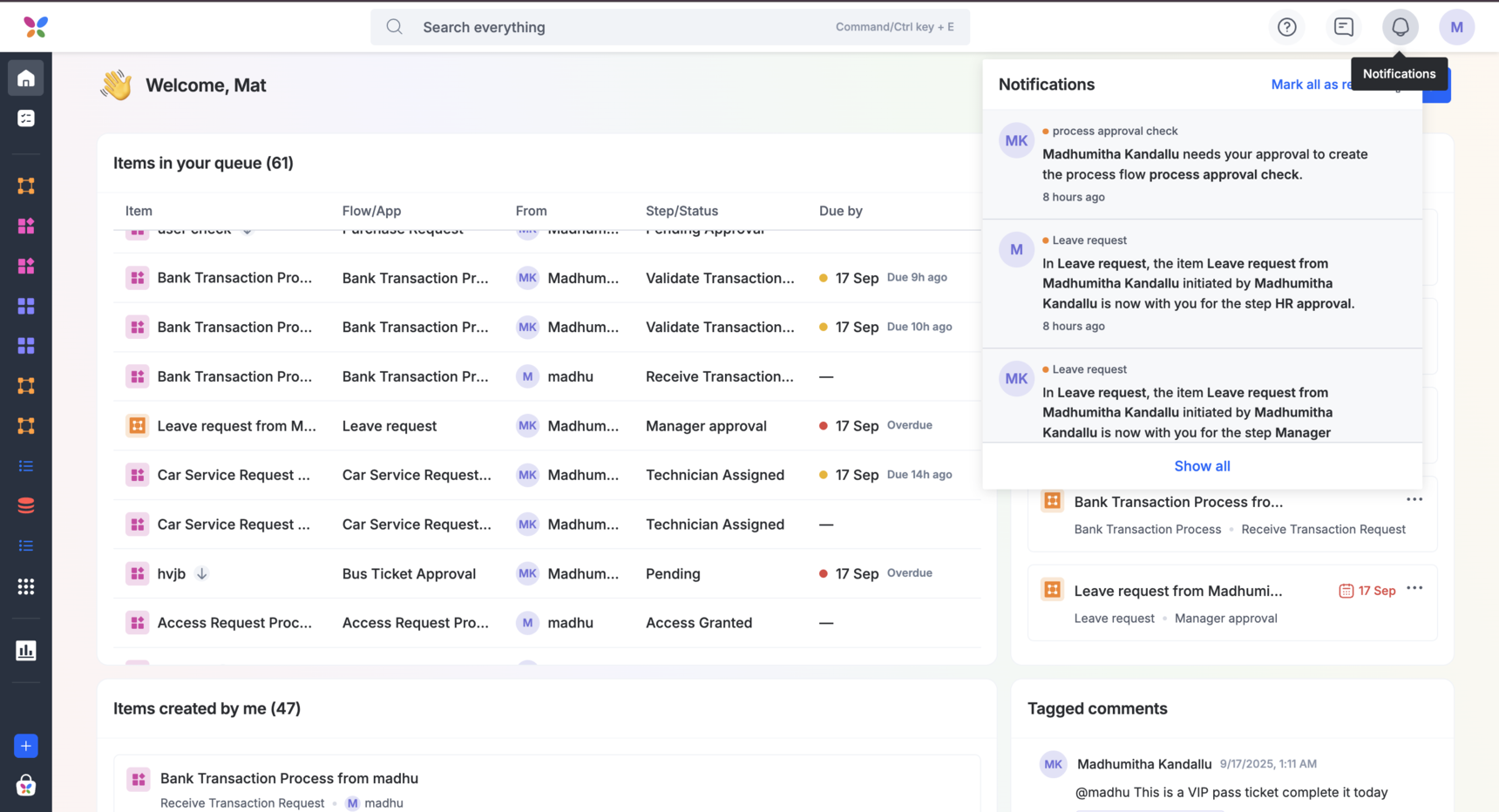
Task: Click the blue plus create button
Action: 26,746
